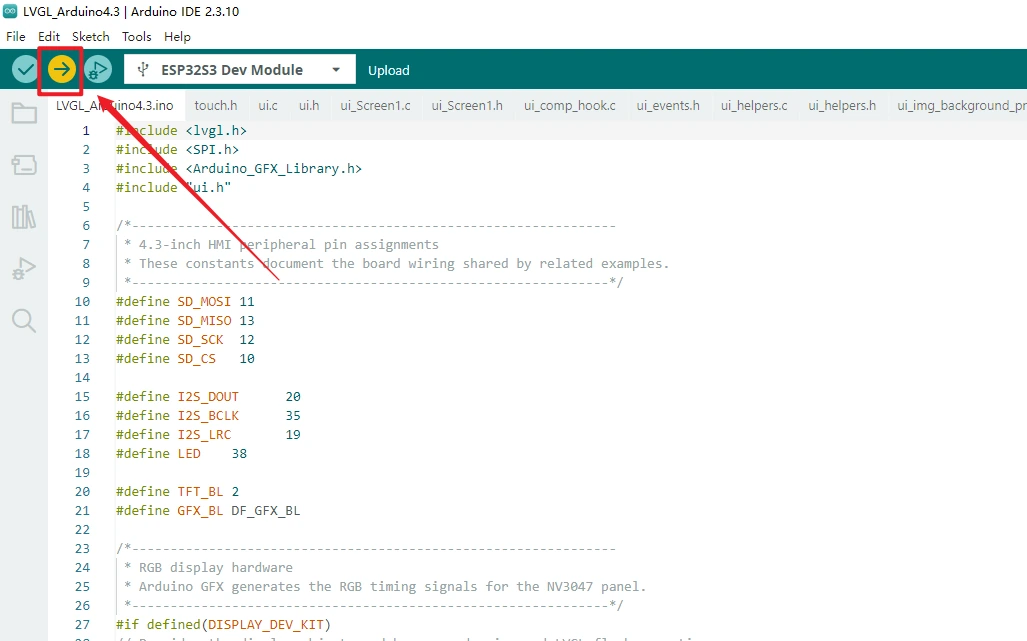
Task: Click the Verify checkmark button
Action: click(x=25, y=69)
